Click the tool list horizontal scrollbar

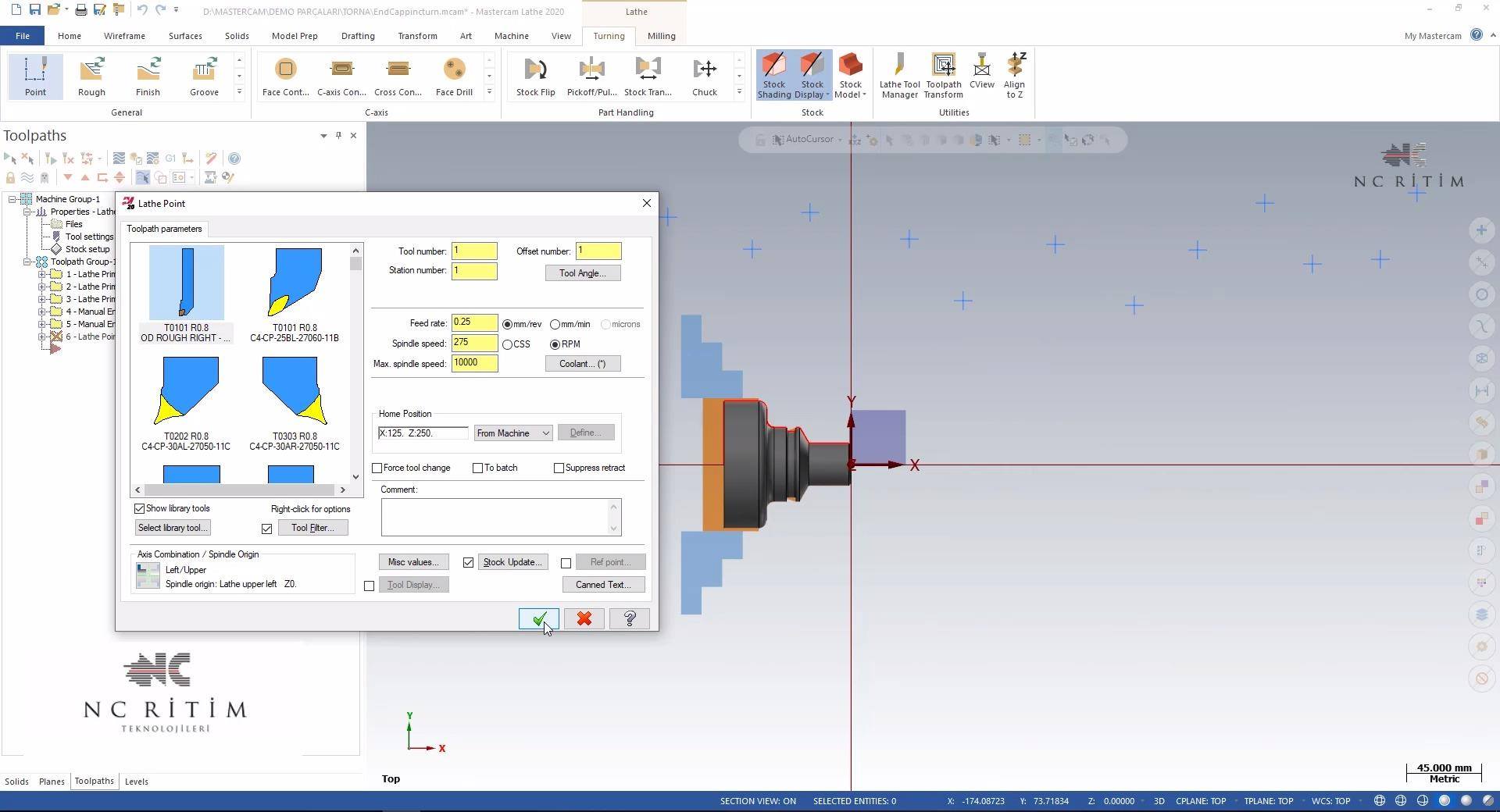tap(240, 490)
